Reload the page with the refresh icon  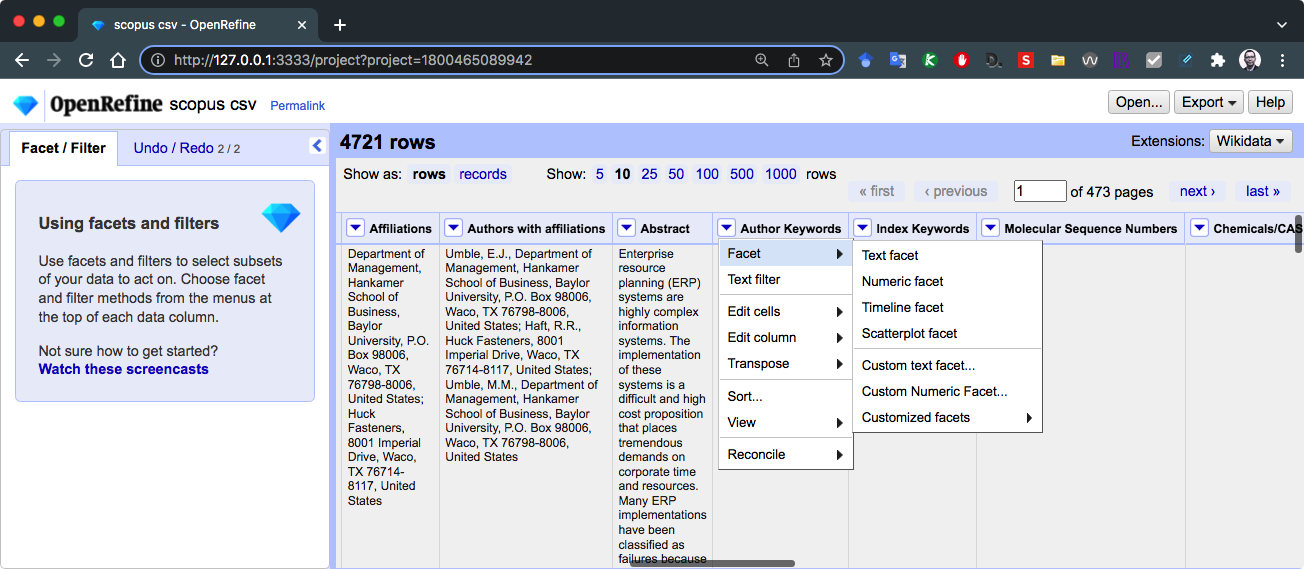(x=86, y=60)
